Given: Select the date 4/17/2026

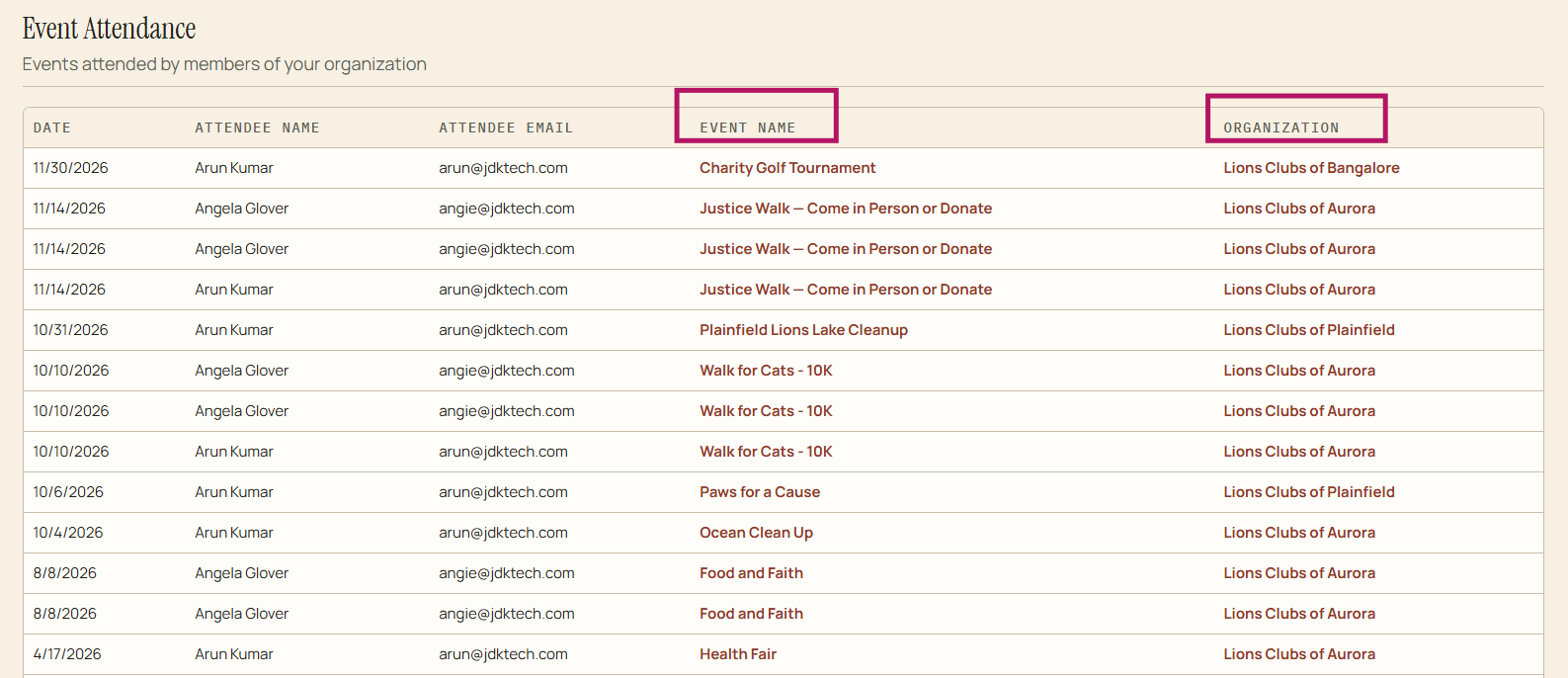Looking at the screenshot, I should point(67,654).
